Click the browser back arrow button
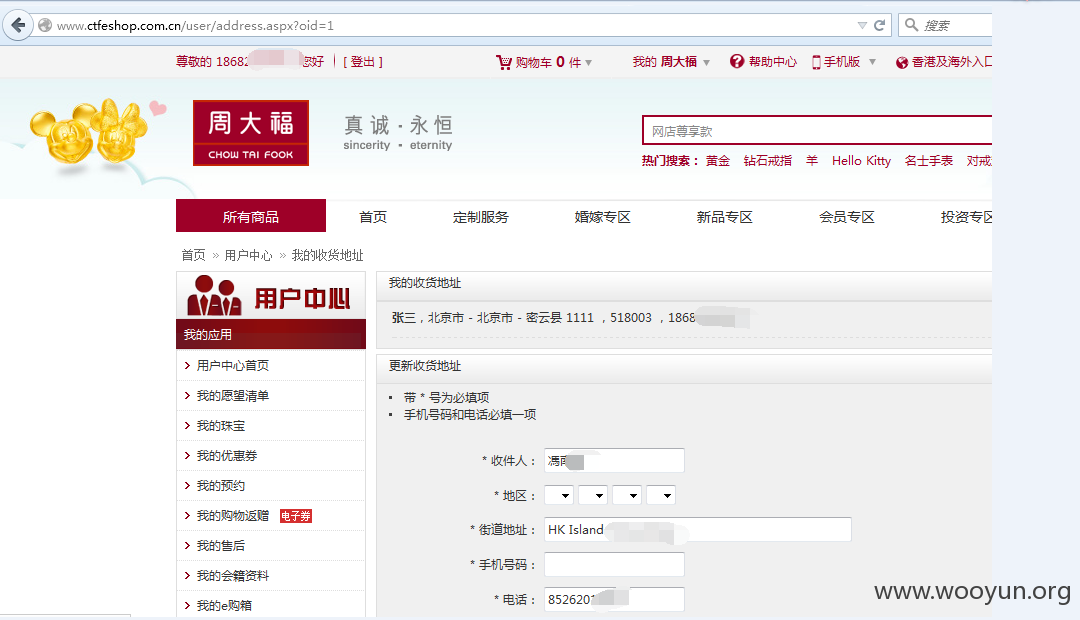The height and width of the screenshot is (620, 1080). tap(18, 25)
